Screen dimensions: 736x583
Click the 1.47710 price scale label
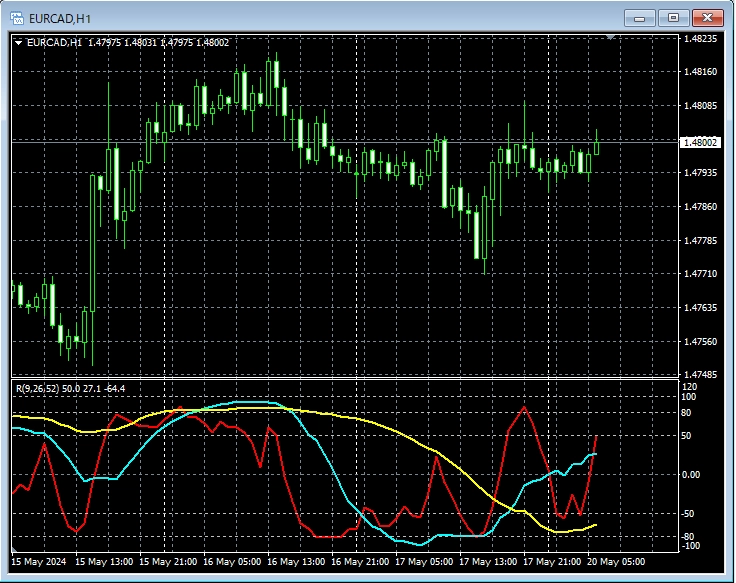(x=700, y=274)
